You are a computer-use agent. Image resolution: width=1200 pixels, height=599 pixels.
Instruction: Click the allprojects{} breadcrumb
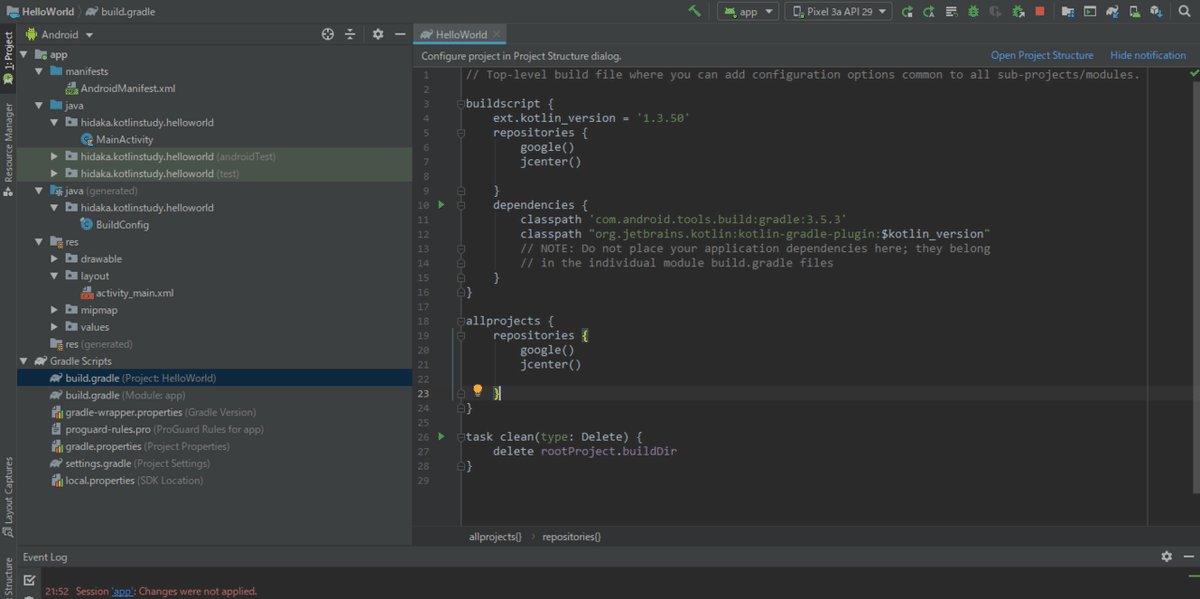495,537
